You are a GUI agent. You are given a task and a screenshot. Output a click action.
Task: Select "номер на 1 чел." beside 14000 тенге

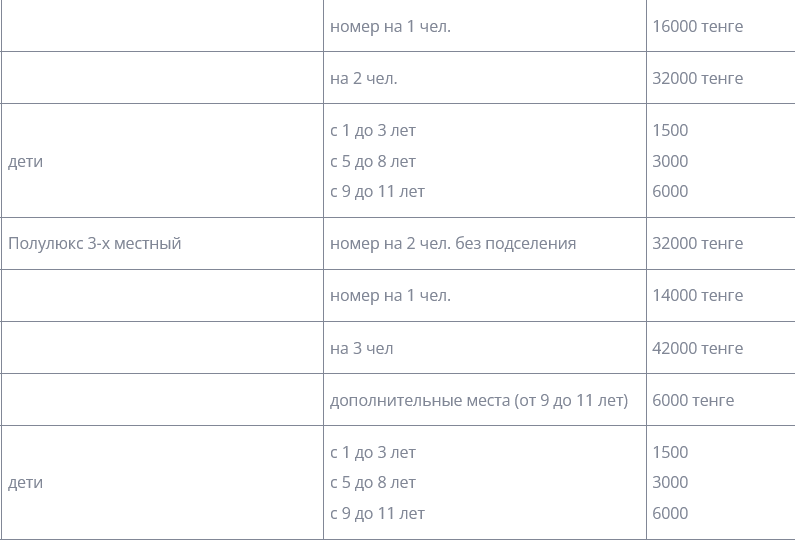390,295
